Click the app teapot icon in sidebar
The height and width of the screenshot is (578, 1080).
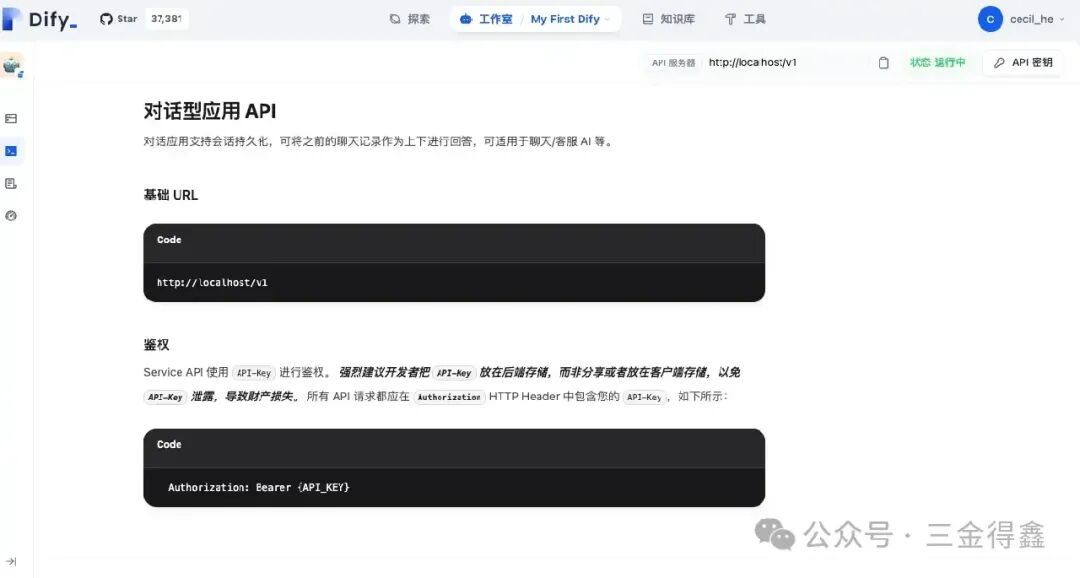(x=12, y=65)
